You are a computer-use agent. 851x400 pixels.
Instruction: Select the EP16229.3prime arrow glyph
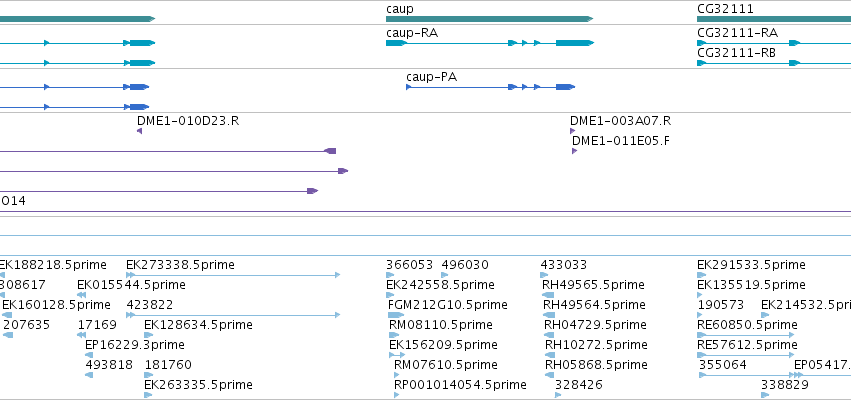tap(89, 355)
